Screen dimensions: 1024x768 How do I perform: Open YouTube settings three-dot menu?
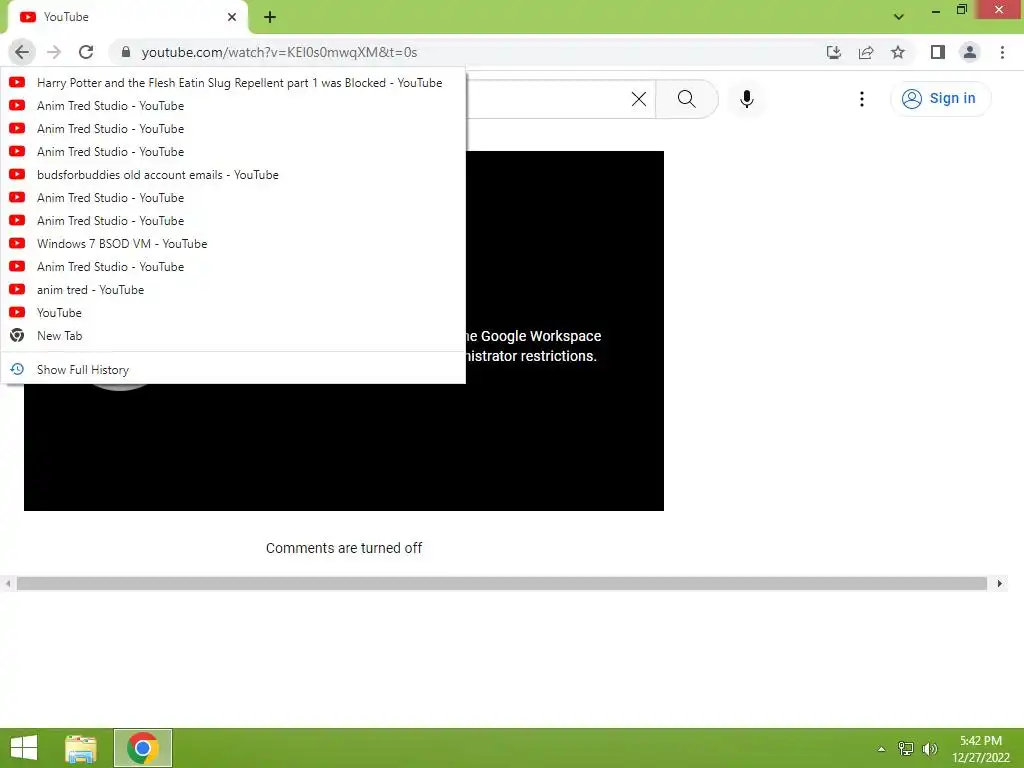[861, 99]
